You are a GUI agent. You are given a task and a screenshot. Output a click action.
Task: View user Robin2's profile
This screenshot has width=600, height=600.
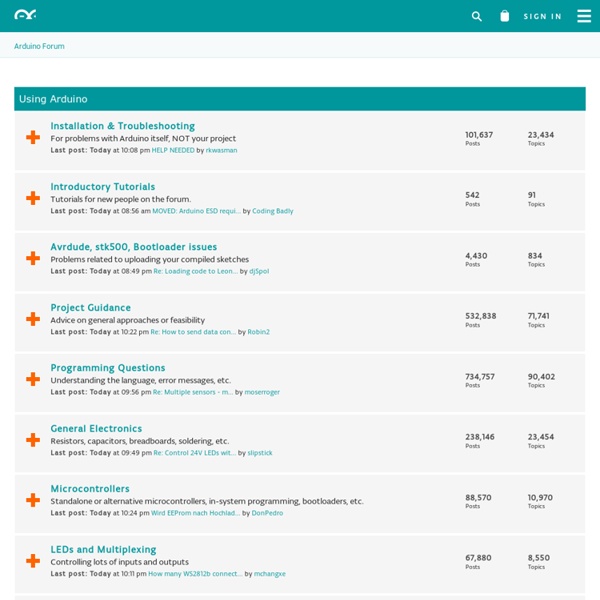(x=258, y=332)
